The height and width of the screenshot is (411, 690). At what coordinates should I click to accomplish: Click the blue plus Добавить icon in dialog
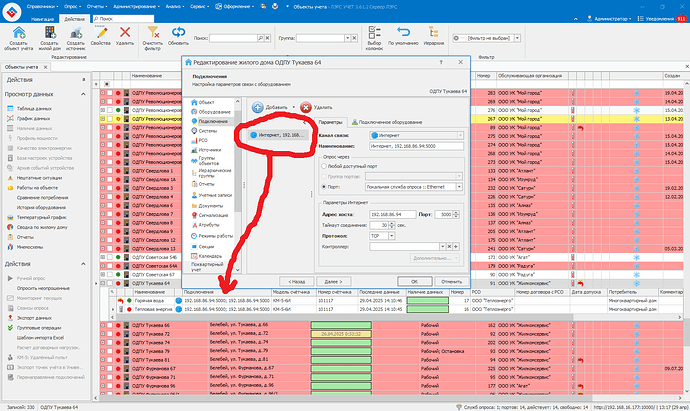pyautogui.click(x=257, y=107)
